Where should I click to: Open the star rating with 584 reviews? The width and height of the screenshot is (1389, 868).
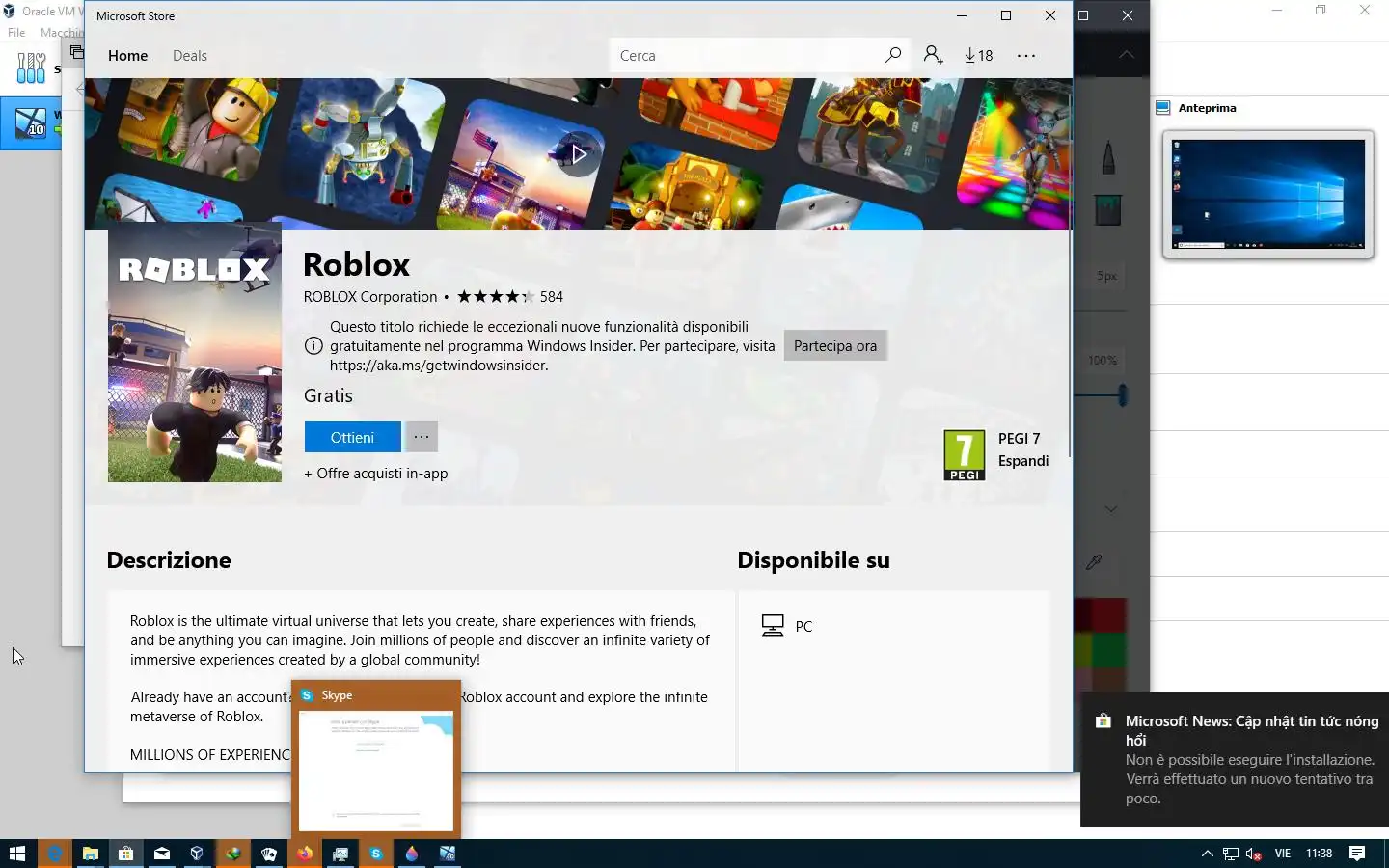(x=510, y=297)
